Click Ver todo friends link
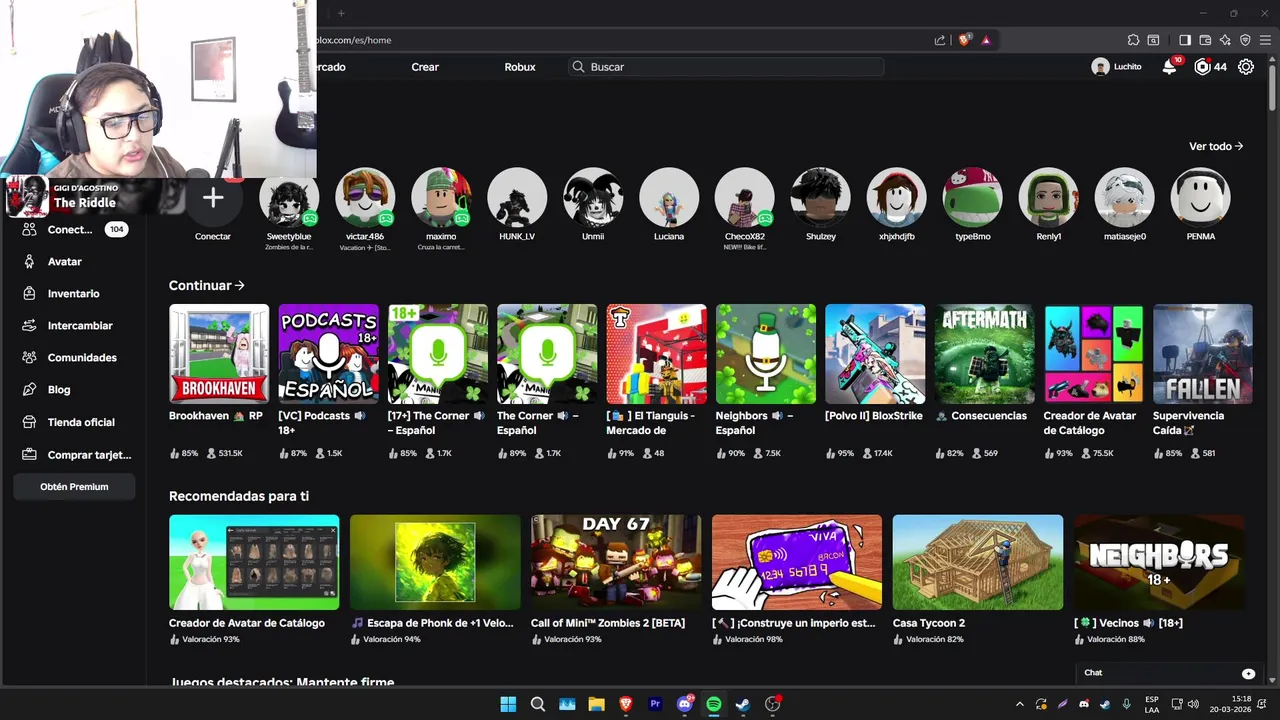 pyautogui.click(x=1216, y=146)
